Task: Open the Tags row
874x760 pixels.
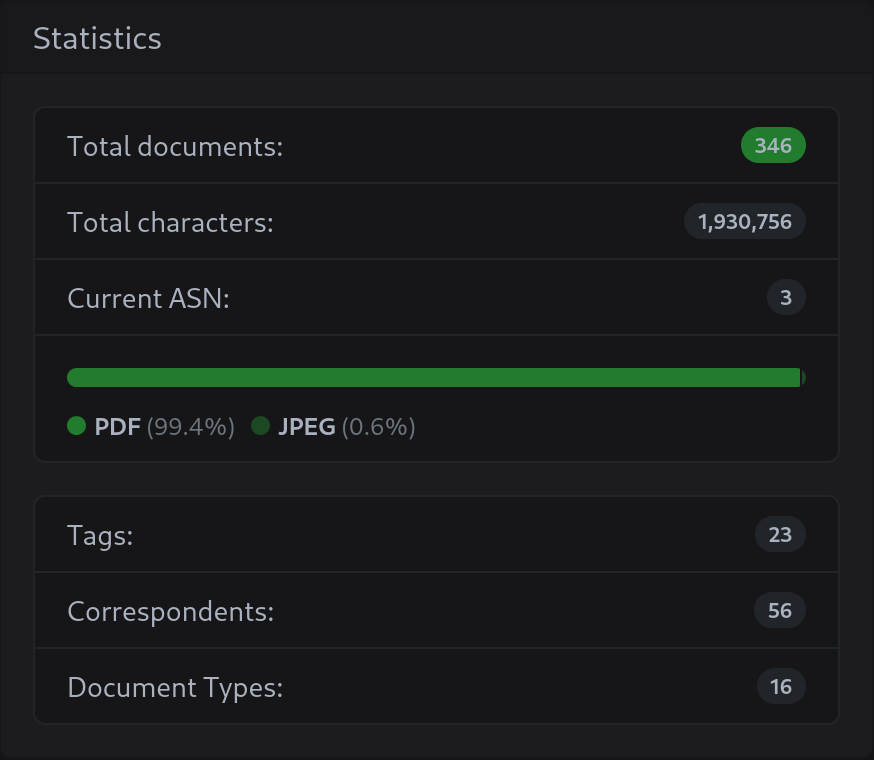Action: coord(436,534)
